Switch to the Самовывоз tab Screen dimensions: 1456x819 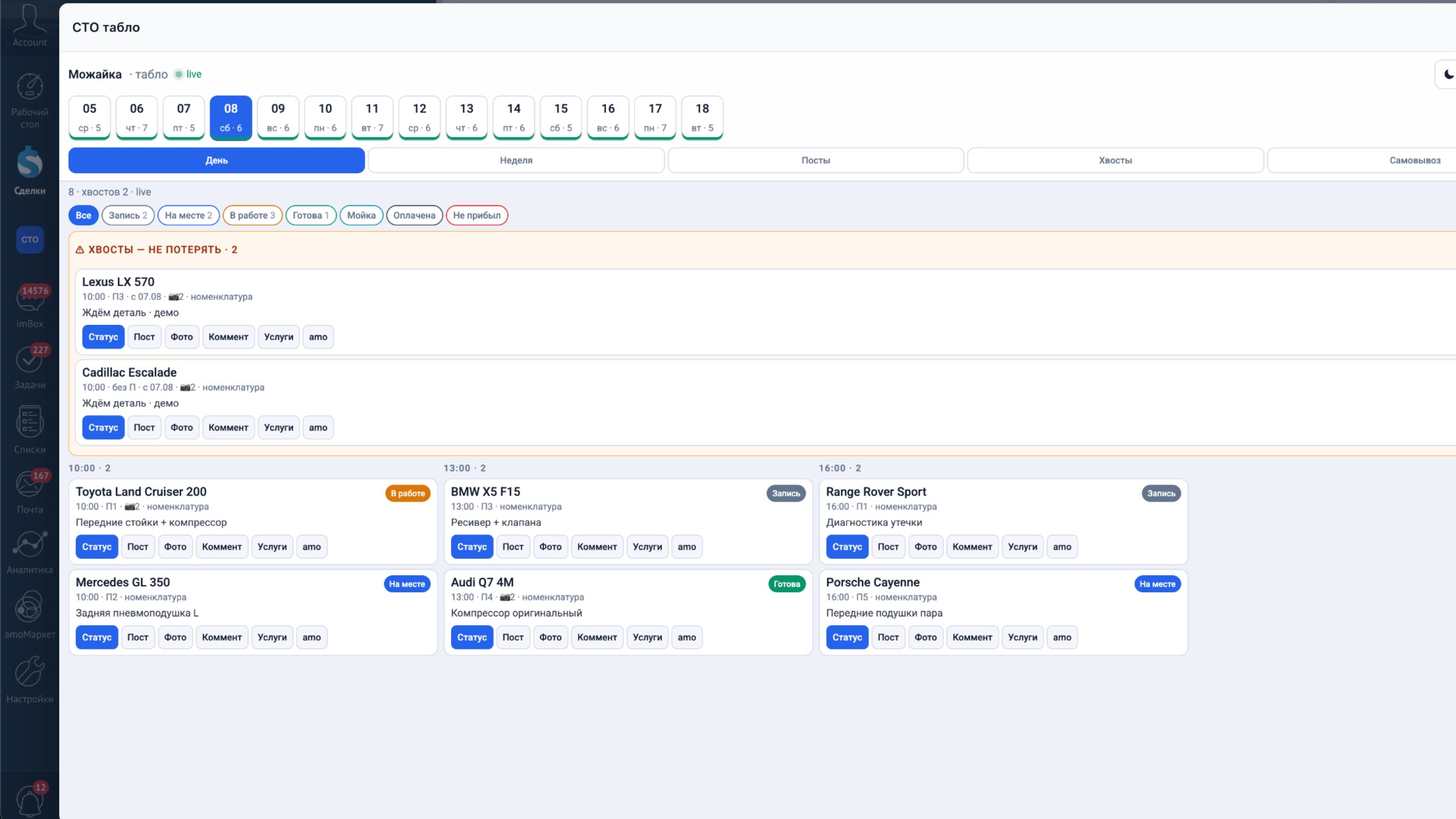pos(1415,160)
